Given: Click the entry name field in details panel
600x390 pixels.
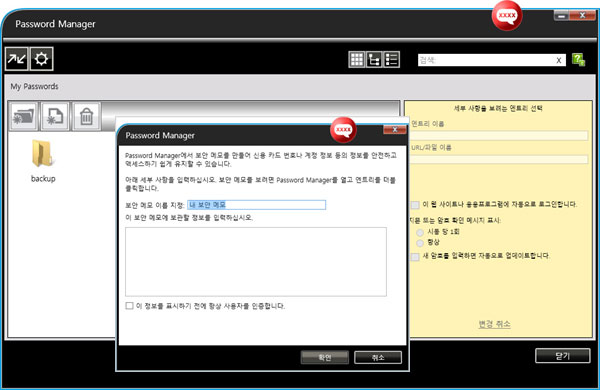Looking at the screenshot, I should click(x=499, y=135).
